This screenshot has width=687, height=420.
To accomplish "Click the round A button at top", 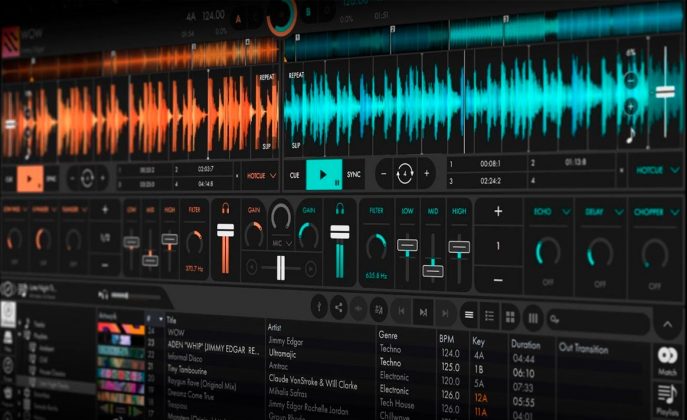I will coord(238,20).
